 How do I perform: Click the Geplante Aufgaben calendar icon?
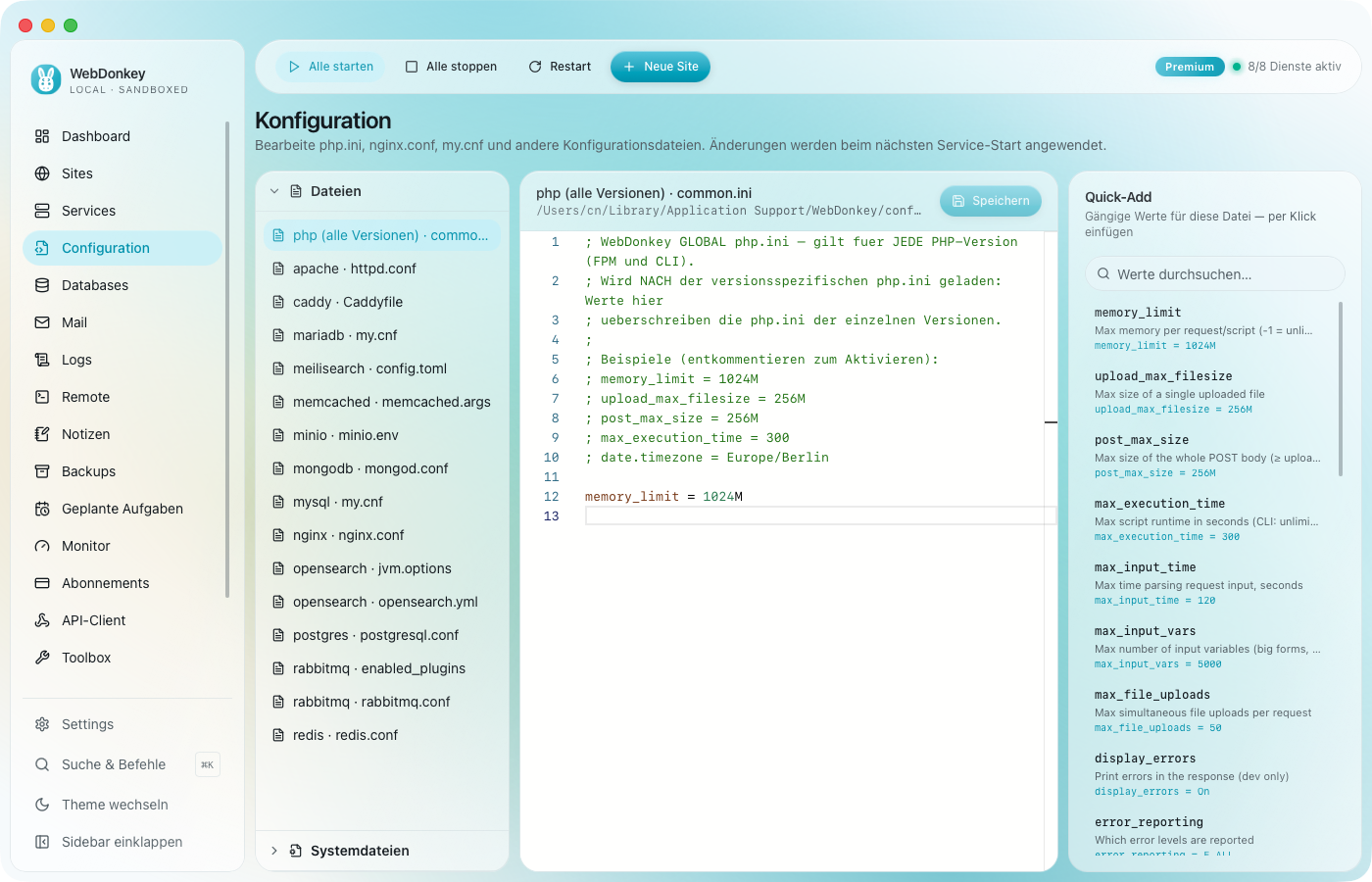point(42,509)
